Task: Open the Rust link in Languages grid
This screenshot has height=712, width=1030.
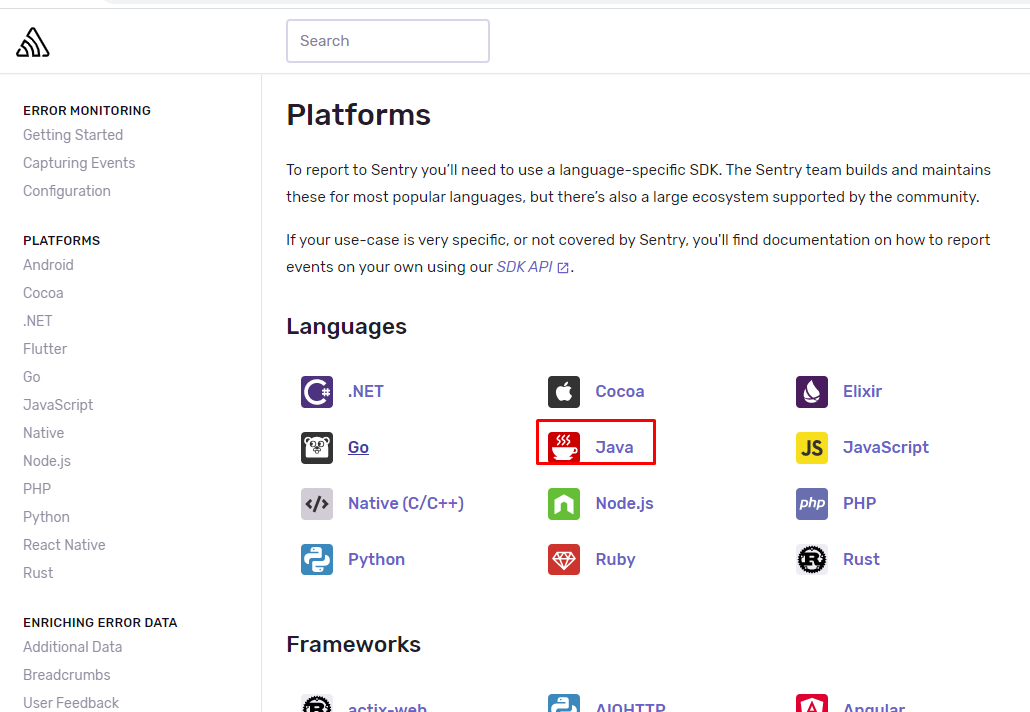Action: coord(861,559)
